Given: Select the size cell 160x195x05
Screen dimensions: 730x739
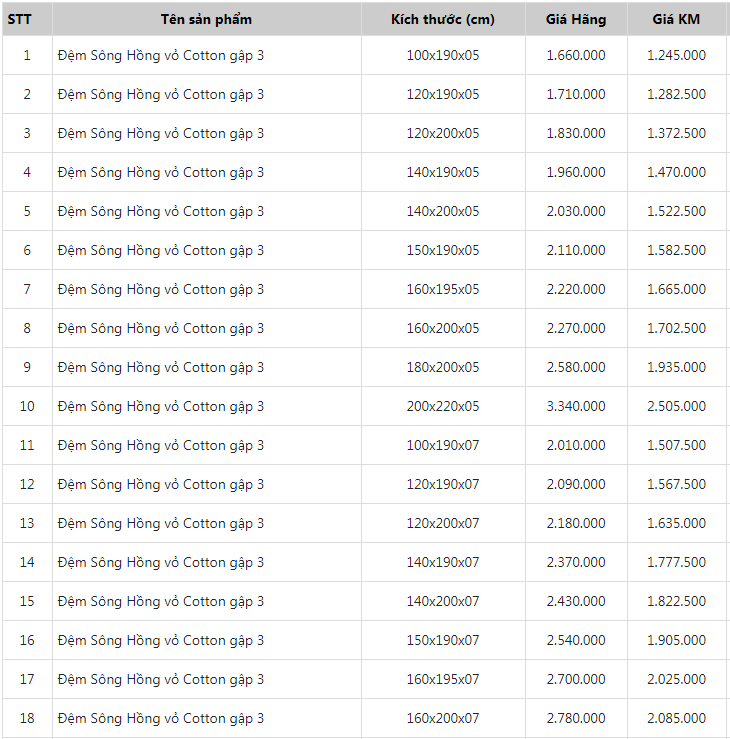Looking at the screenshot, I should [442, 289].
